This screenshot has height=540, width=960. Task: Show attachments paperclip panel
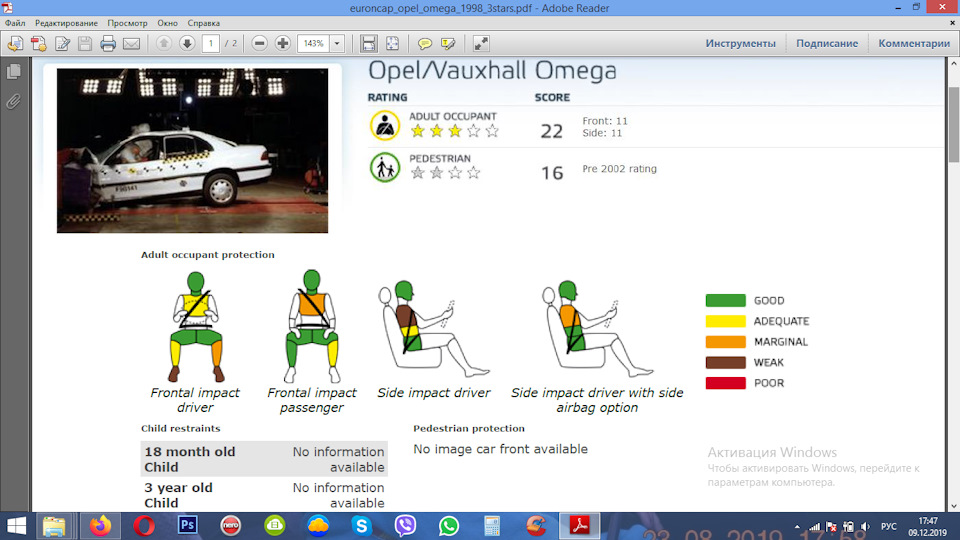pos(13,101)
